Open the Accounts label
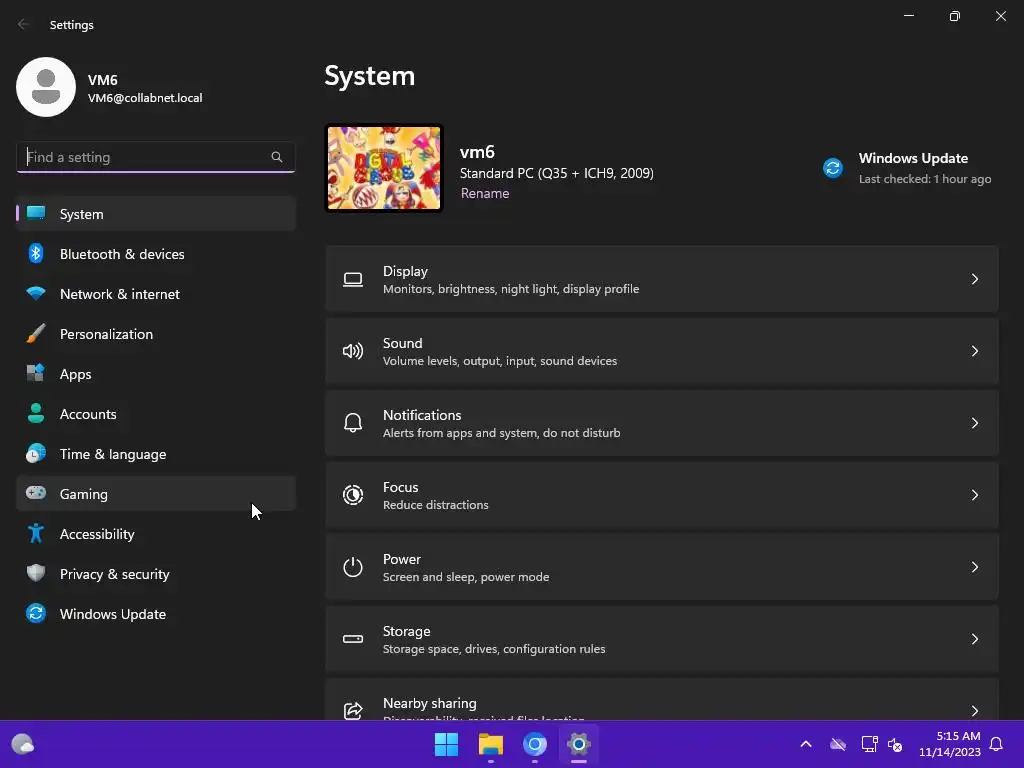 click(88, 414)
